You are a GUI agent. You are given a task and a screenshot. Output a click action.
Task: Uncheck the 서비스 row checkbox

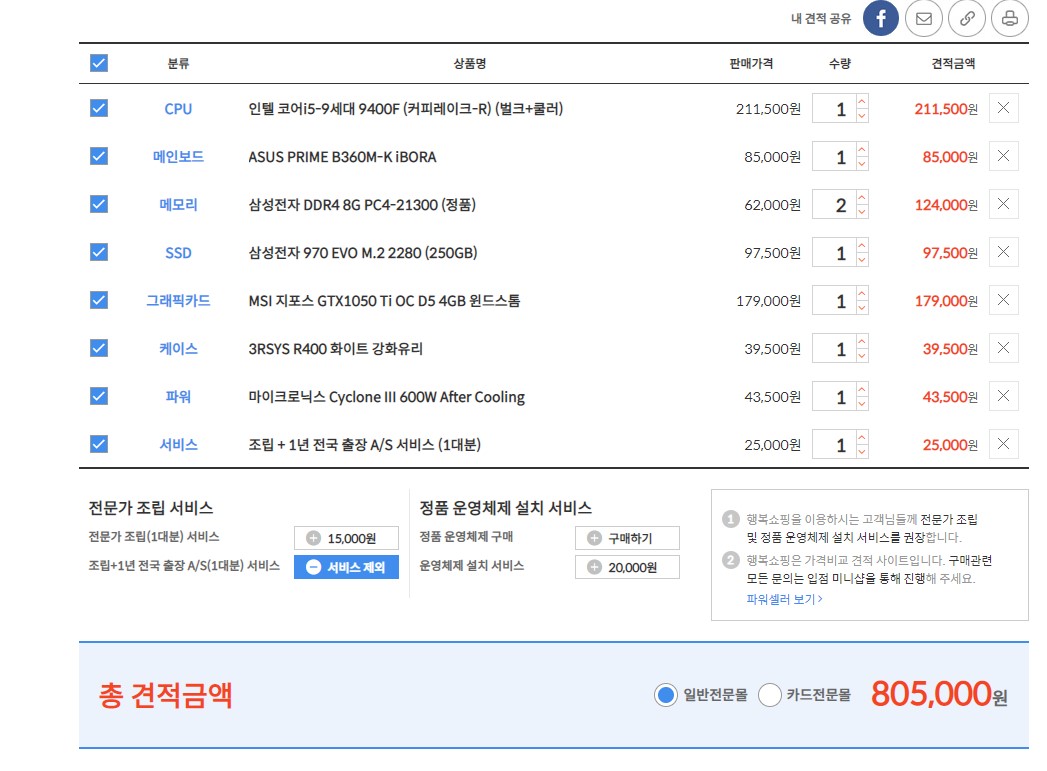[x=99, y=444]
